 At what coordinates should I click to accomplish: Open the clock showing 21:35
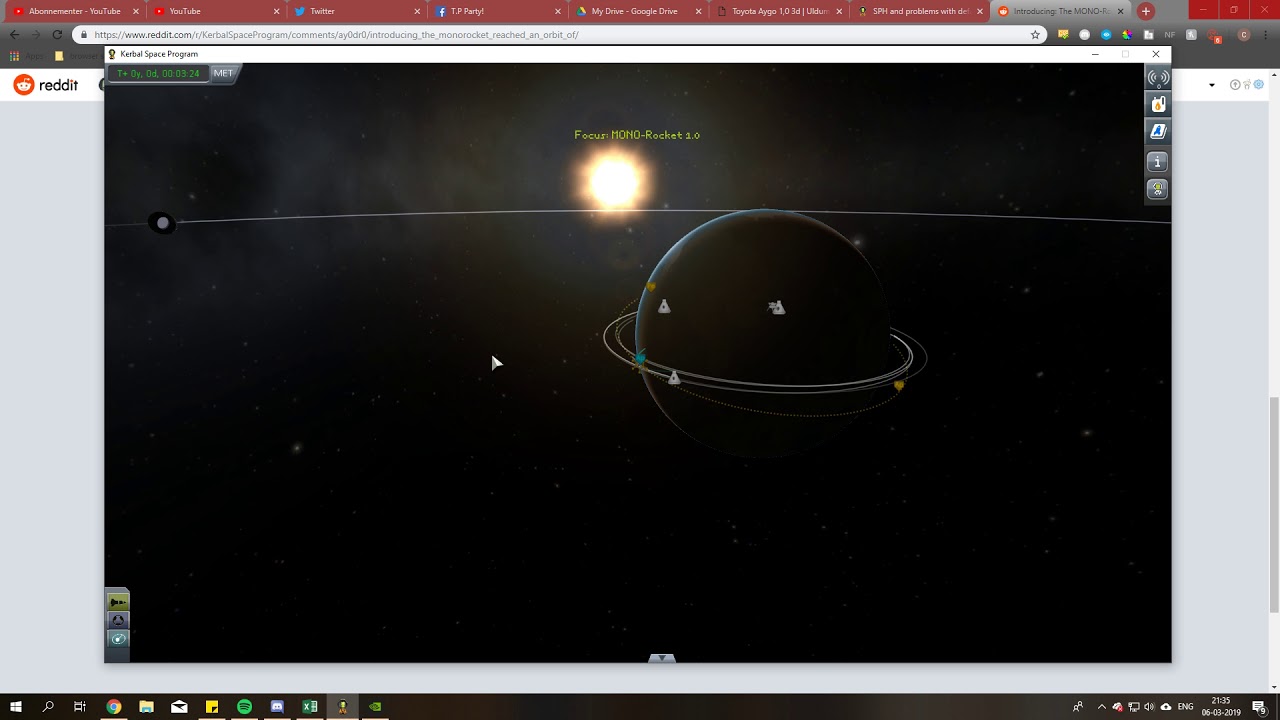[x=1221, y=707]
